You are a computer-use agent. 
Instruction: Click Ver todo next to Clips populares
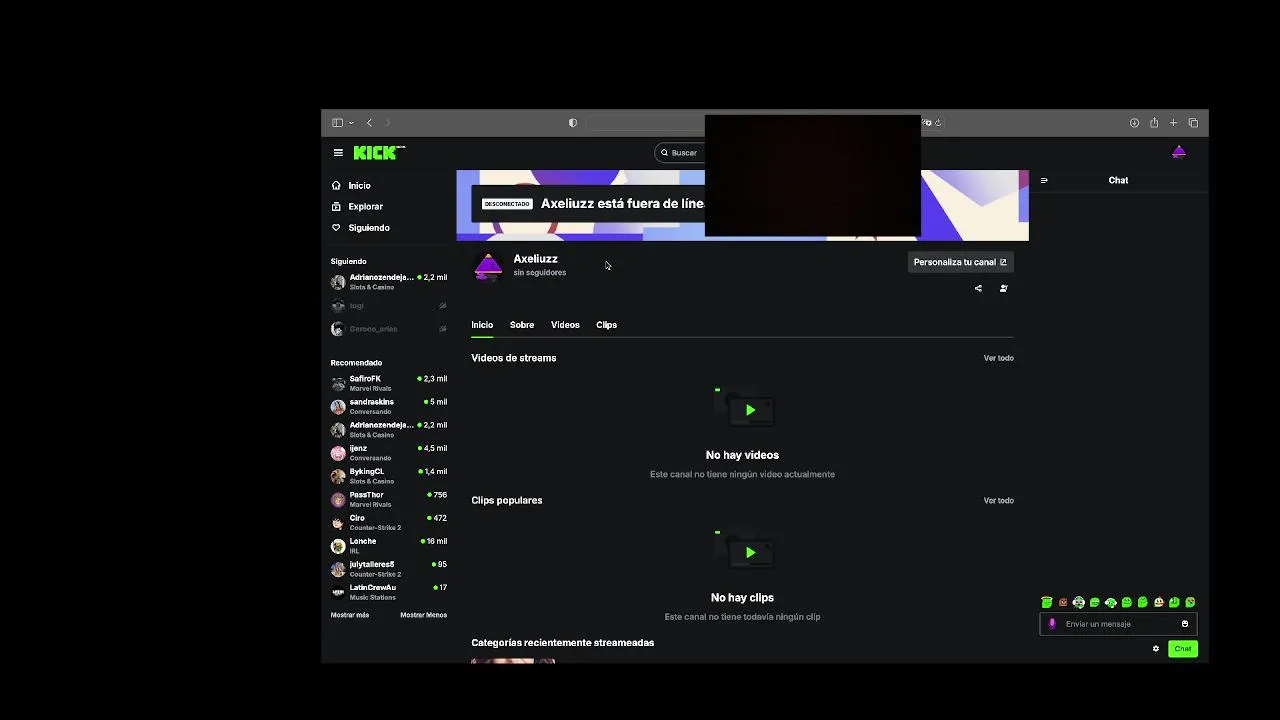click(x=998, y=501)
